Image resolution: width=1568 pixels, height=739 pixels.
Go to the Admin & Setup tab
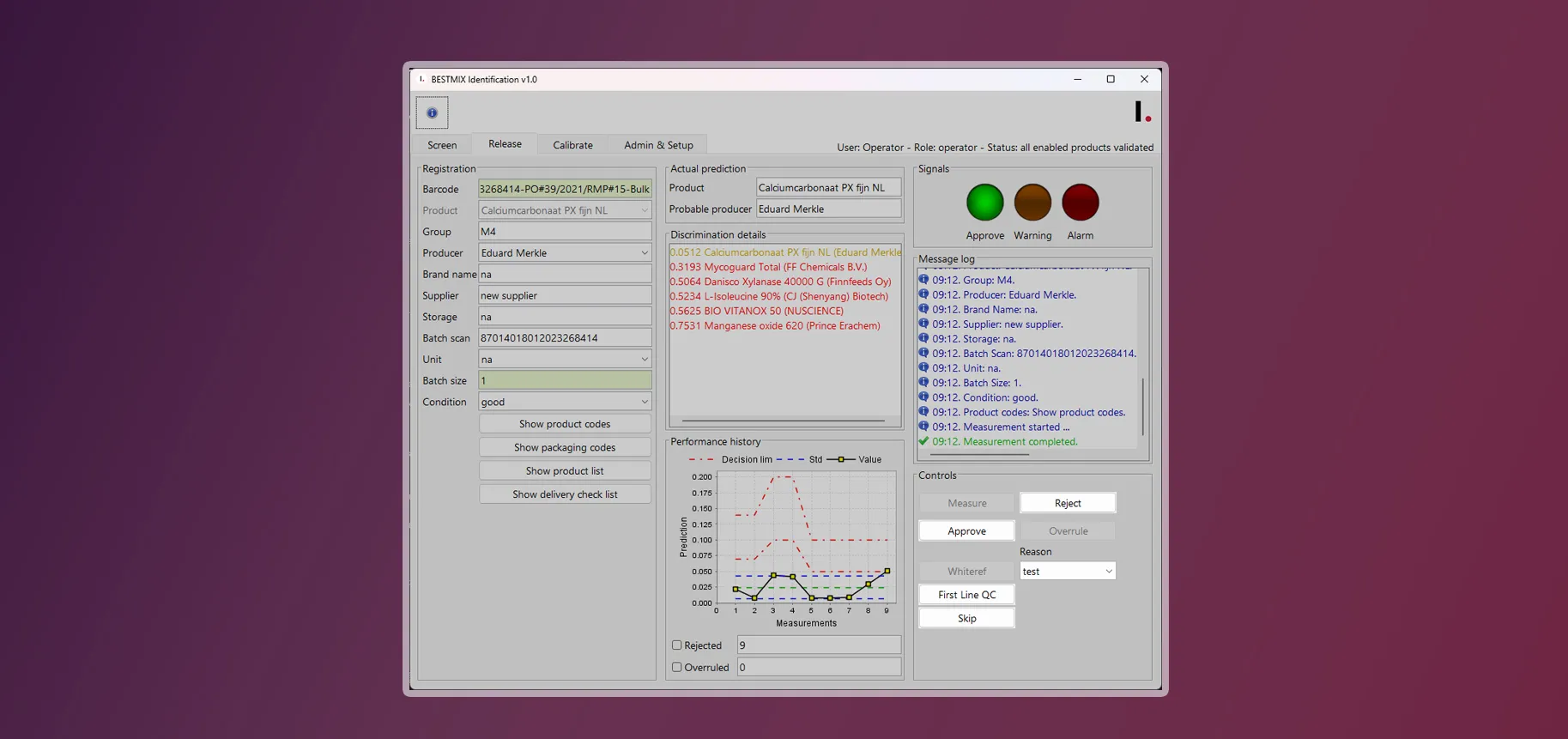point(658,145)
